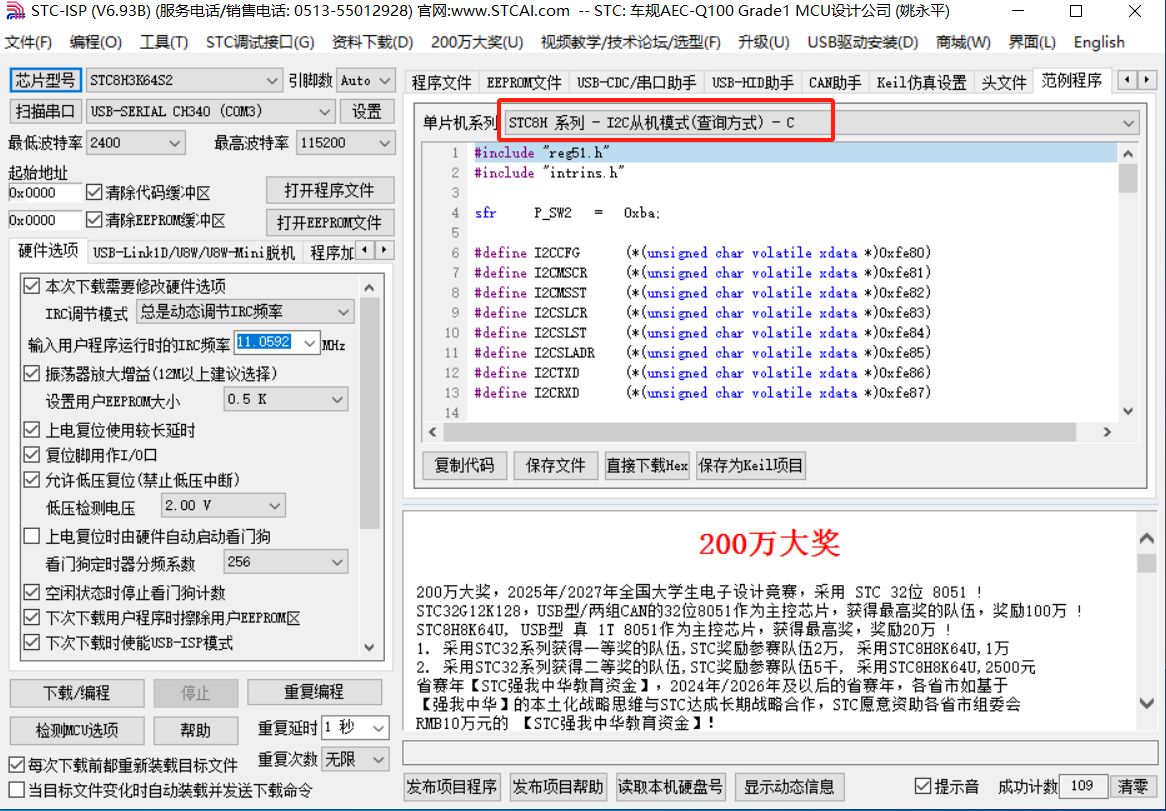
Task: Click code editor scroll down arrow
Action: (1128, 411)
